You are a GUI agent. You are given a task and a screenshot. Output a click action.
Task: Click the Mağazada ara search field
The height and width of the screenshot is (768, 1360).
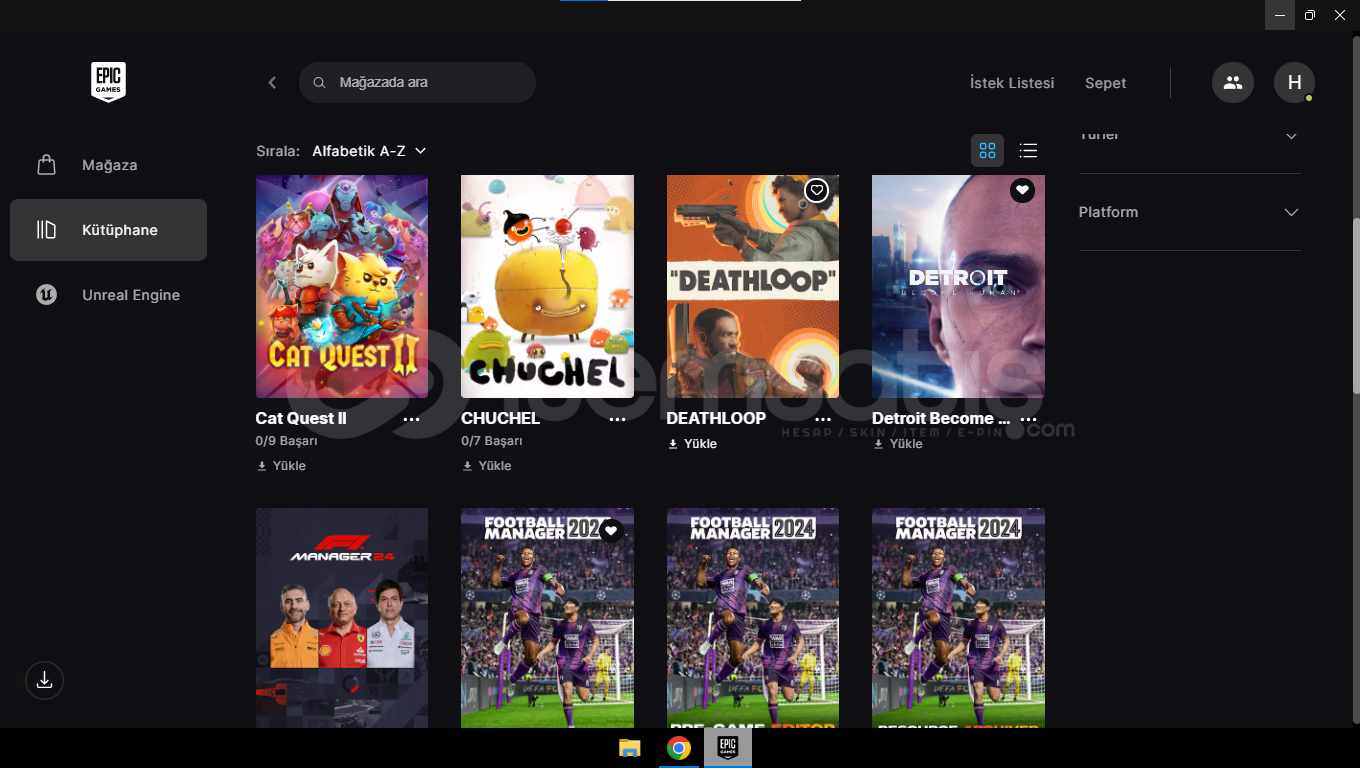pos(417,83)
